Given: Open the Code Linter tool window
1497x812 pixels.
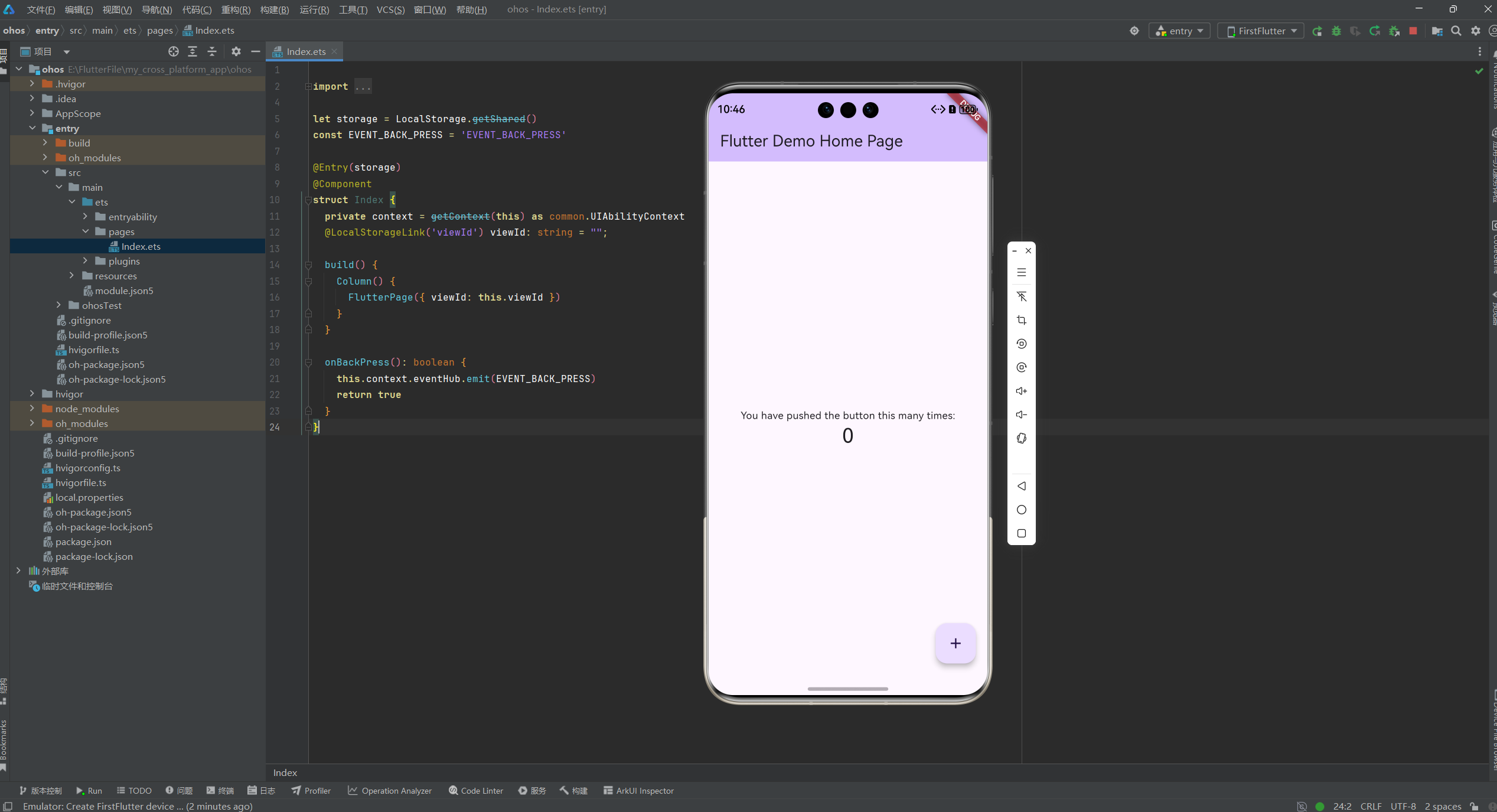Looking at the screenshot, I should (476, 791).
